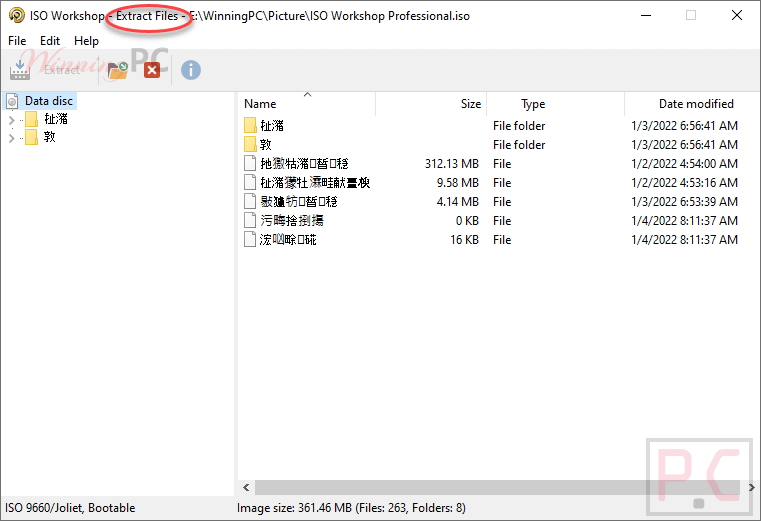Select the first folder icon in tree
This screenshot has width=761, height=521.
coord(32,119)
